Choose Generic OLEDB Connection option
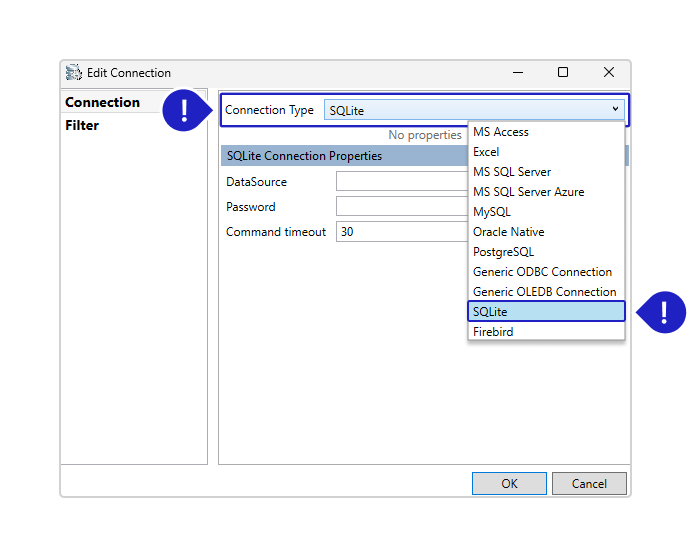This screenshot has width=691, height=557. pos(544,292)
